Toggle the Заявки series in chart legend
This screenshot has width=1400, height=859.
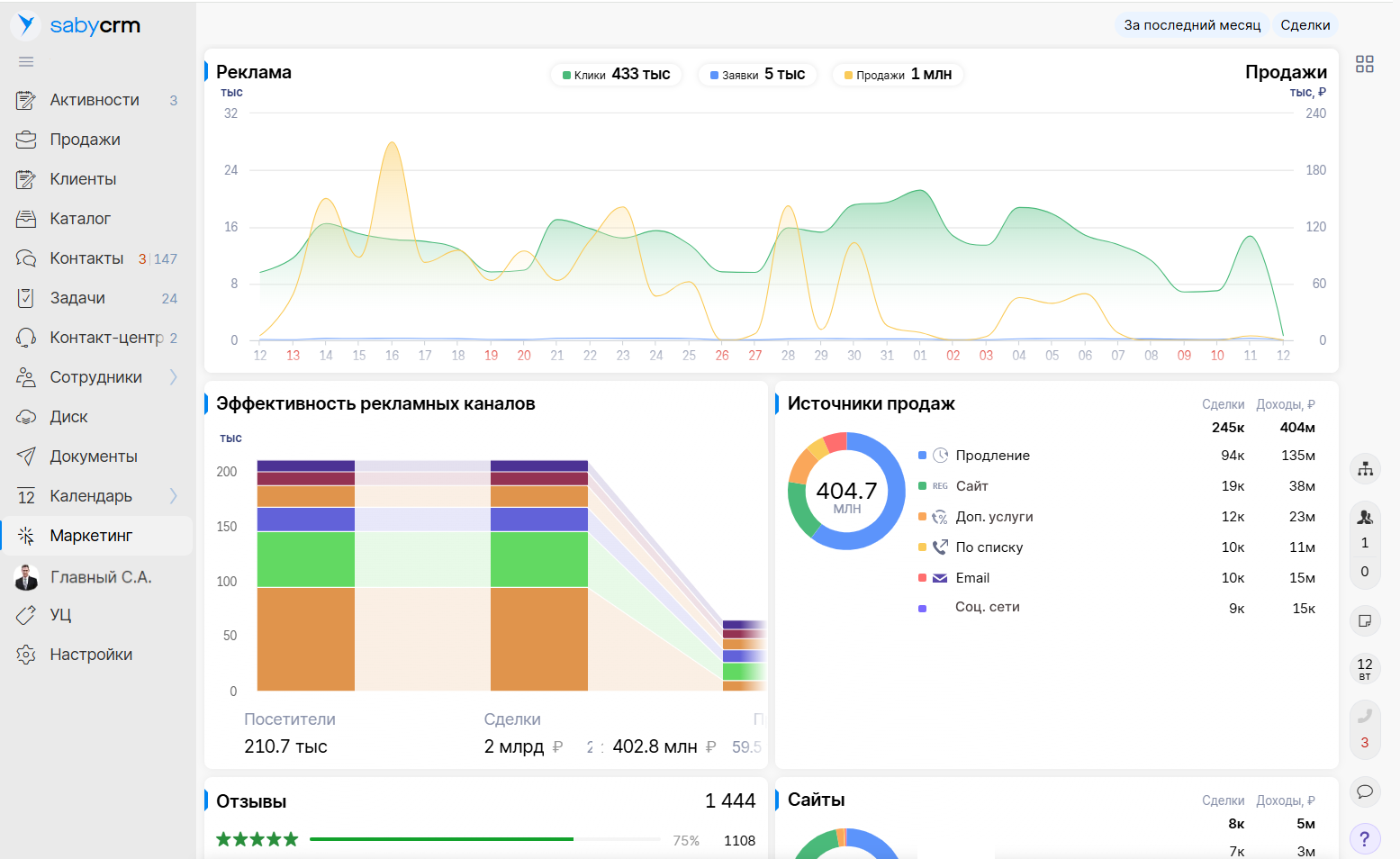click(x=757, y=75)
